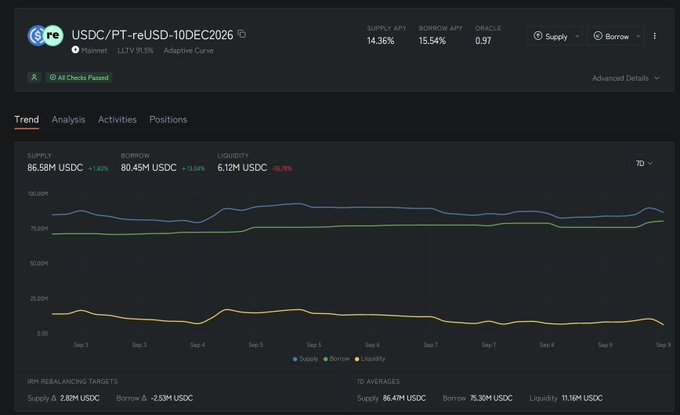The width and height of the screenshot is (680, 415).
Task: Click the 7D average supply 86.47M USDC
Action: [x=404, y=398]
